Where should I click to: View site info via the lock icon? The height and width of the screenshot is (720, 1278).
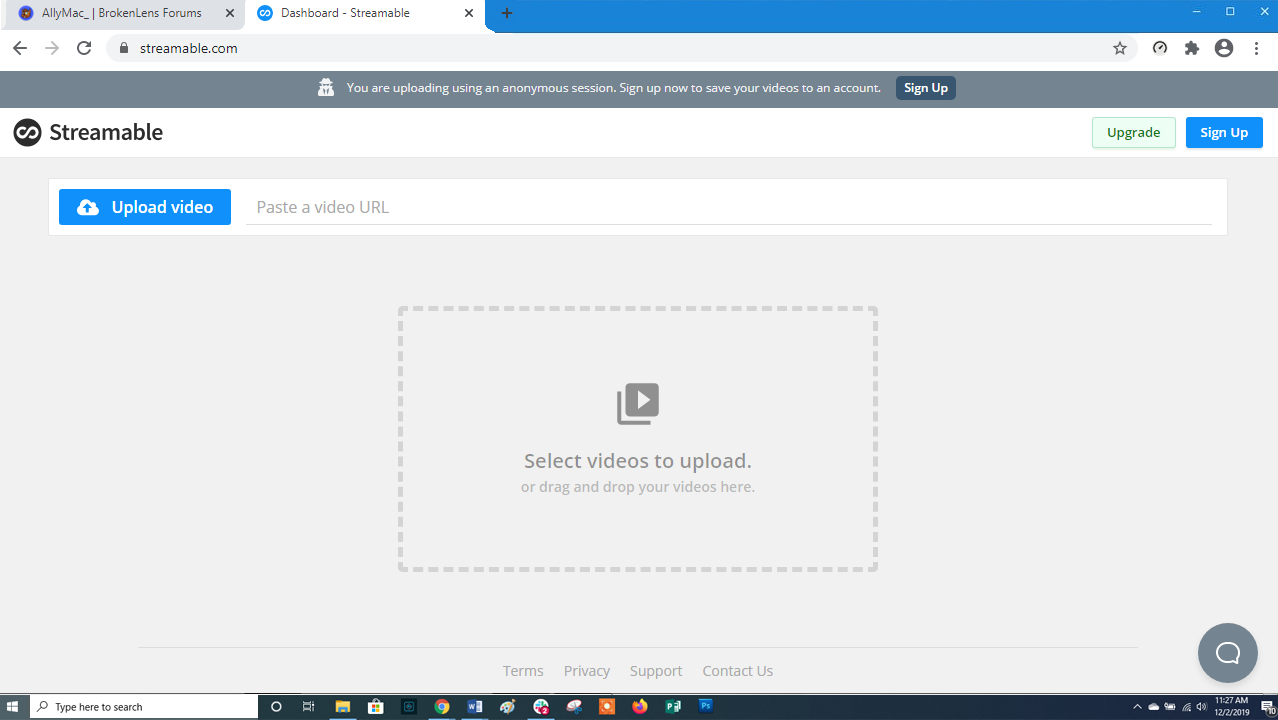tap(125, 48)
